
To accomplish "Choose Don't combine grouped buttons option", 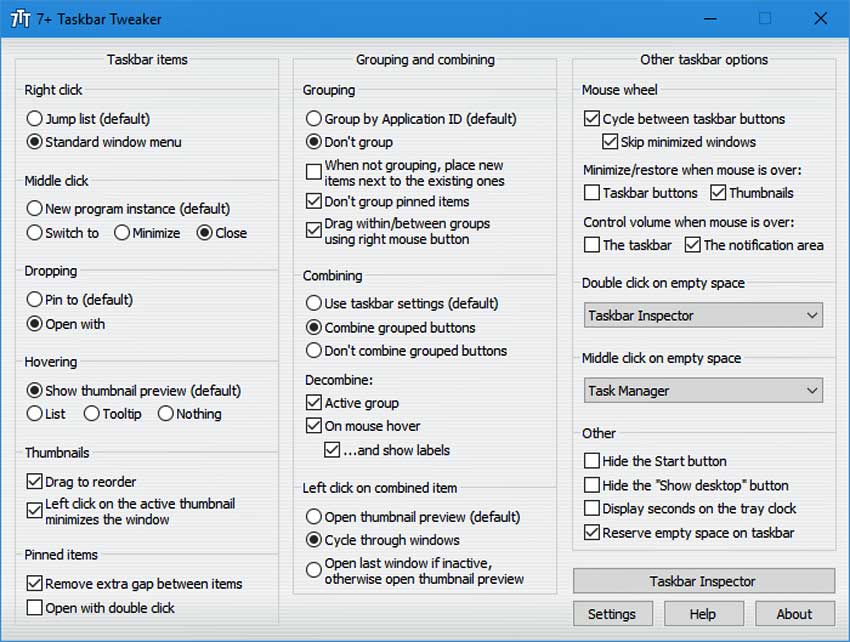I will (314, 351).
